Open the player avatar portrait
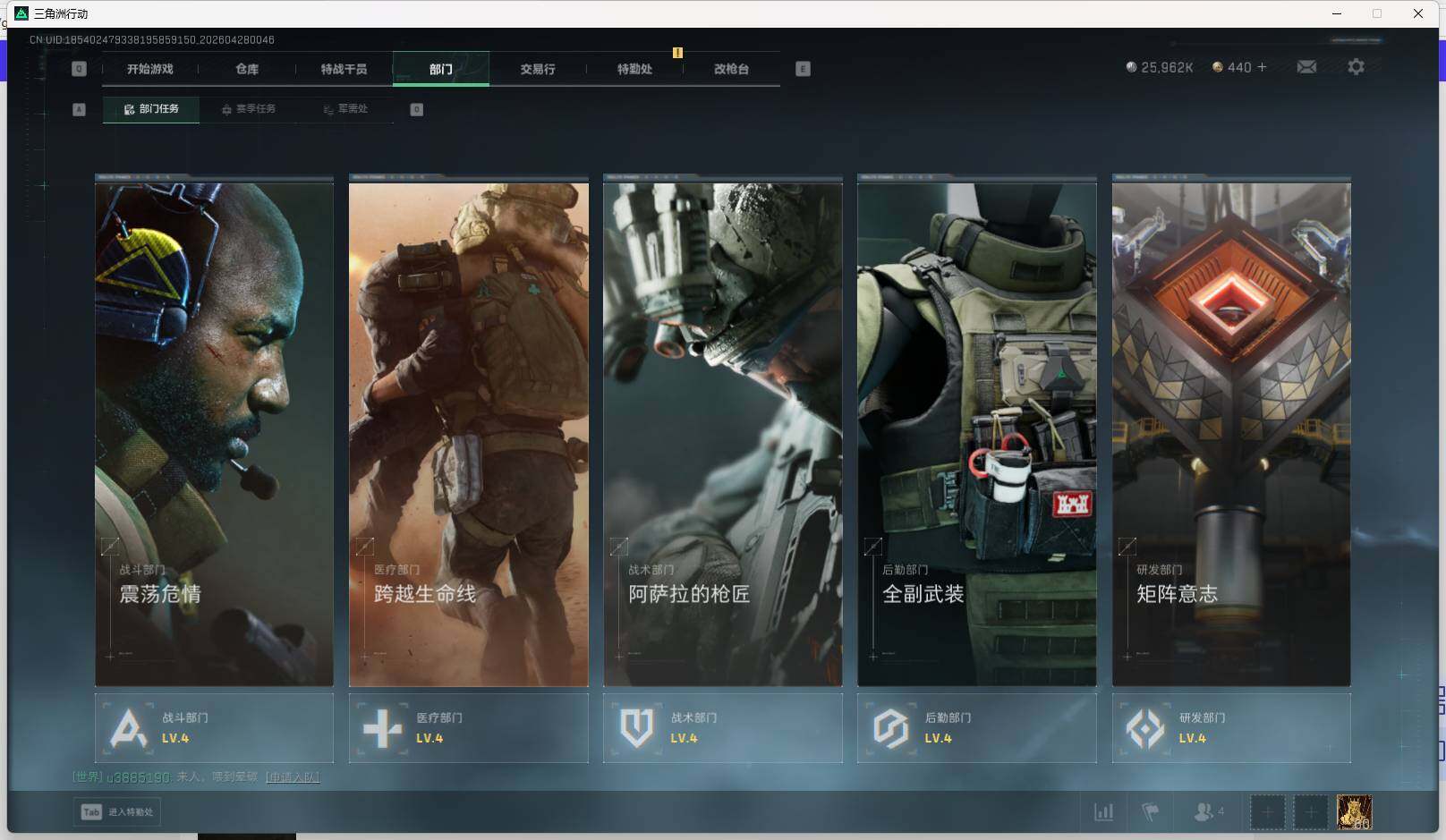1446x840 pixels. point(1354,812)
